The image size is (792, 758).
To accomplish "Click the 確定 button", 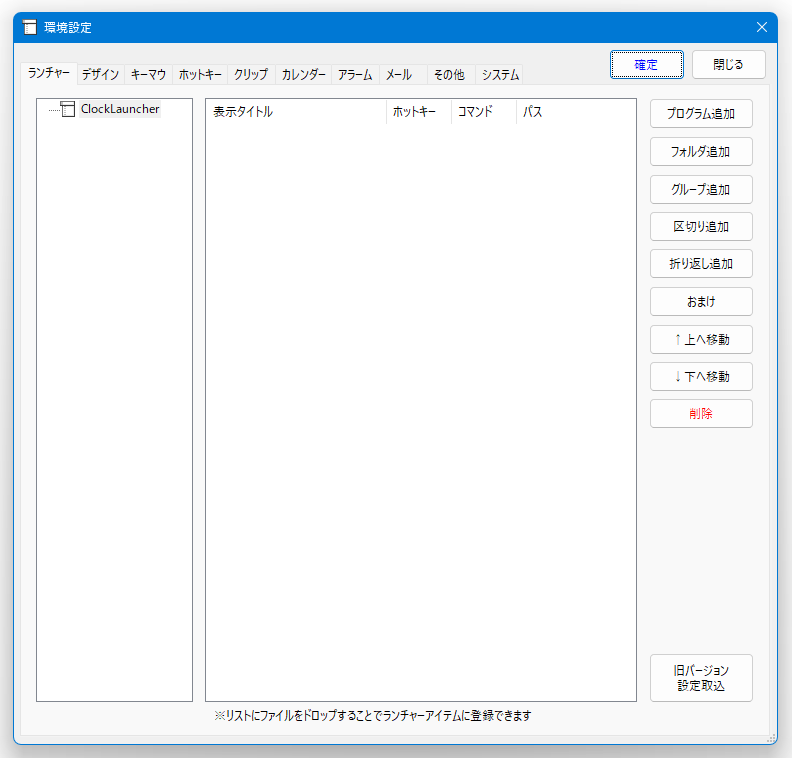I will point(647,65).
